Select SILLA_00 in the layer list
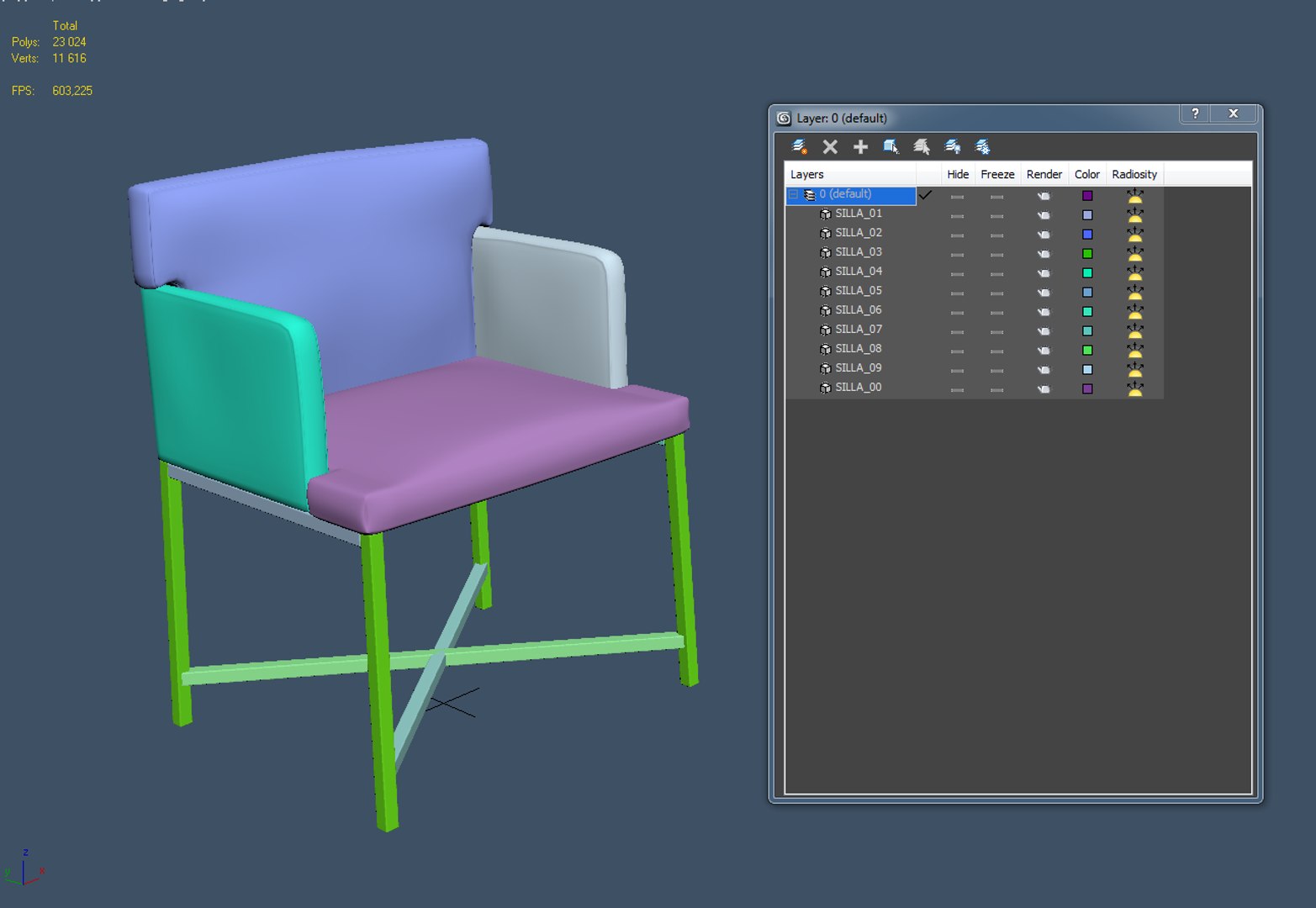Viewport: 1316px width, 908px height. pyautogui.click(x=859, y=388)
